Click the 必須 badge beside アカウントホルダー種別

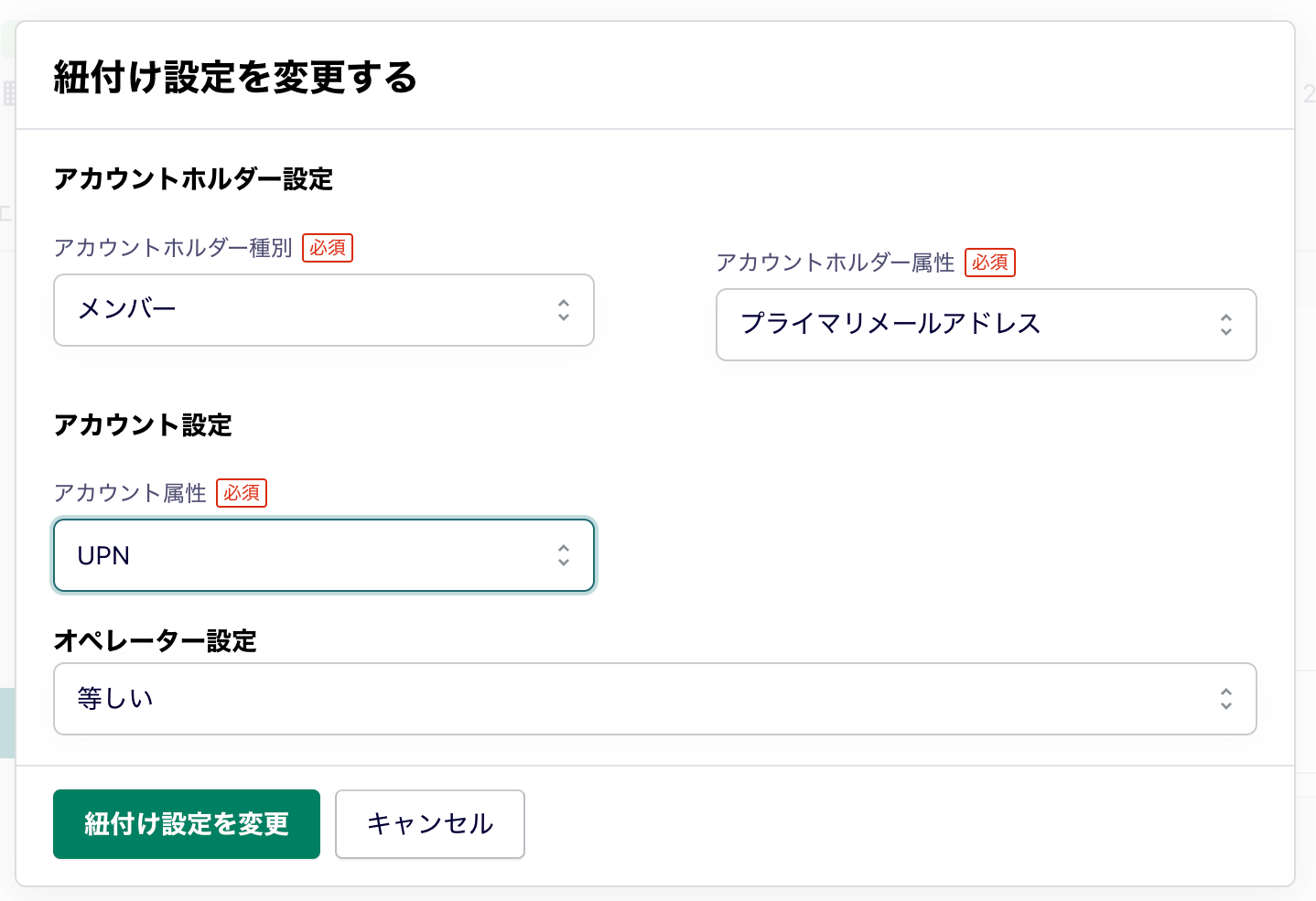328,248
